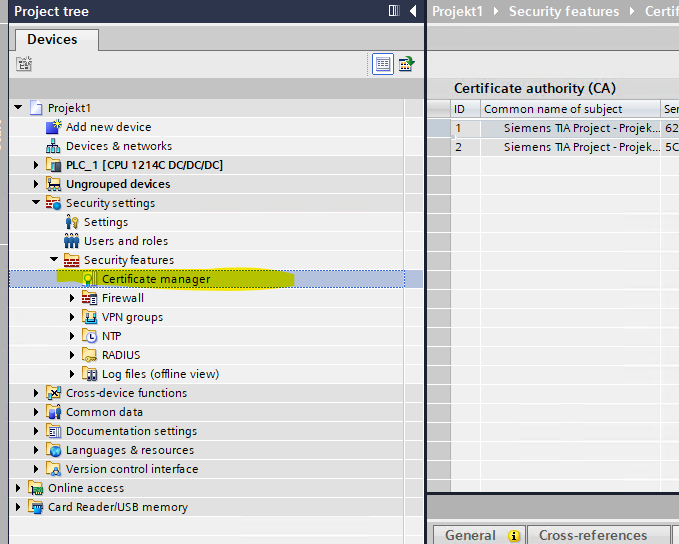The width and height of the screenshot is (679, 544).
Task: Click the Firewall icon in tree
Action: 90,298
